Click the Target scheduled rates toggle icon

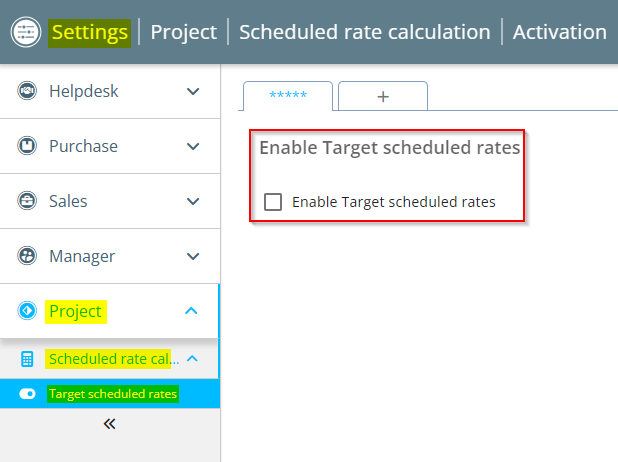(x=27, y=394)
